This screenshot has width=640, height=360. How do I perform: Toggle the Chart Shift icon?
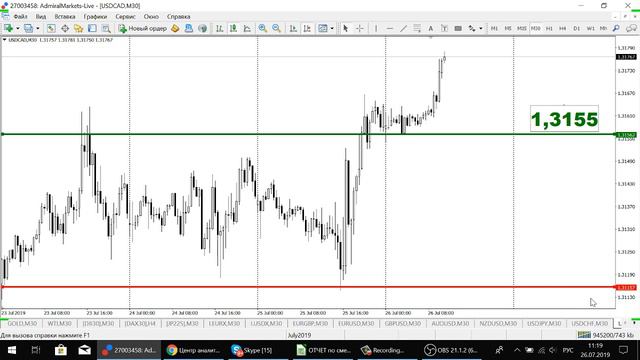[307, 28]
